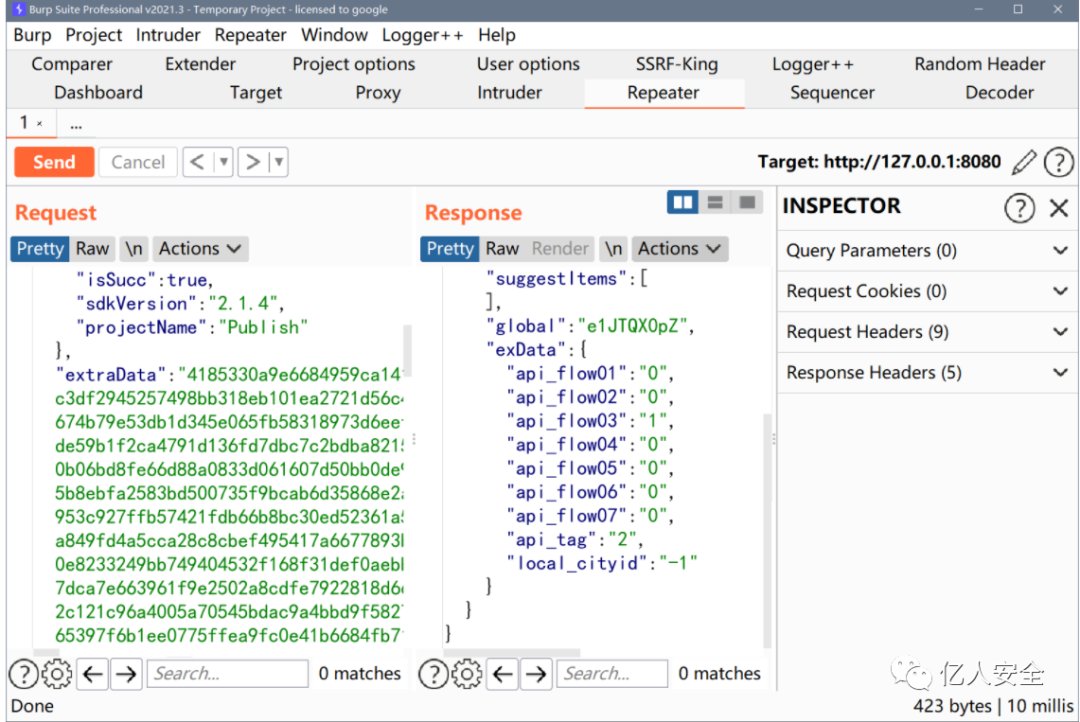Open Response Actions dropdown
The height and width of the screenshot is (722, 1080).
679,249
